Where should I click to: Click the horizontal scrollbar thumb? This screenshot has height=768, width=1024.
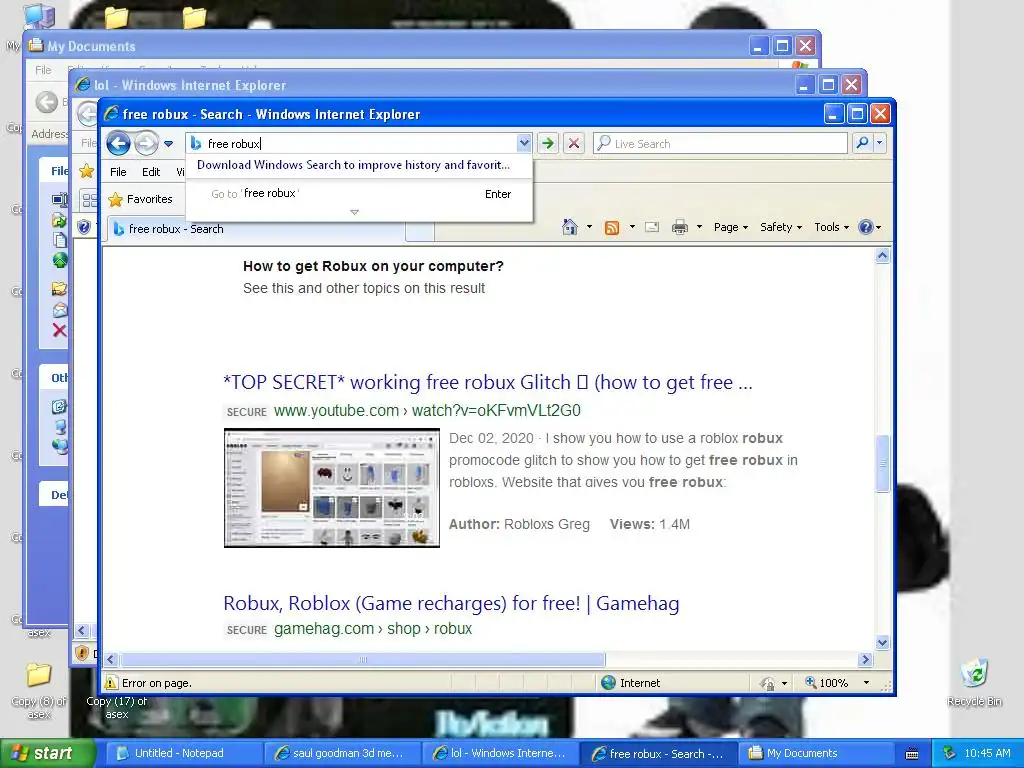(362, 660)
